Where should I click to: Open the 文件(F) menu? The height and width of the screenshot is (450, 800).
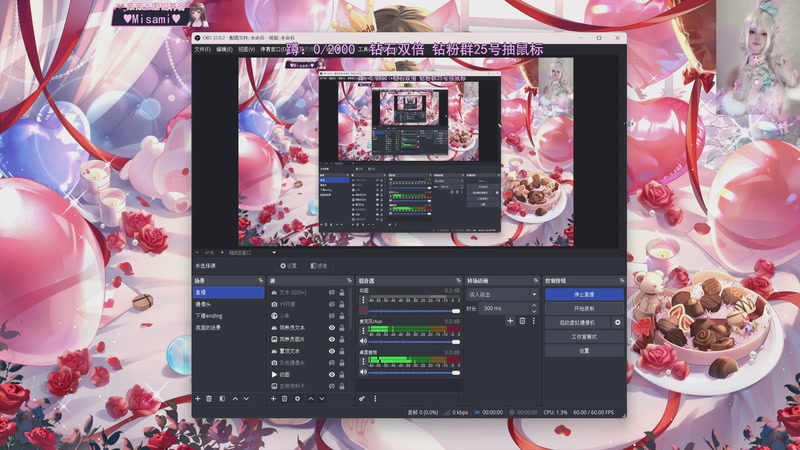coord(203,49)
